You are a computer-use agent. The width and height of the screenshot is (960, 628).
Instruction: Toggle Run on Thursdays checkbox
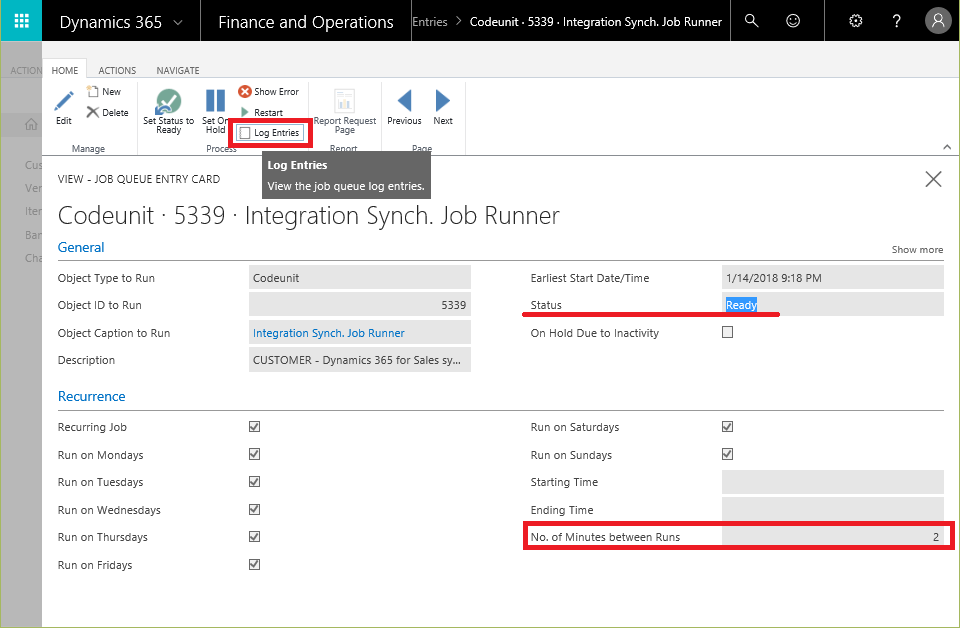coord(254,537)
